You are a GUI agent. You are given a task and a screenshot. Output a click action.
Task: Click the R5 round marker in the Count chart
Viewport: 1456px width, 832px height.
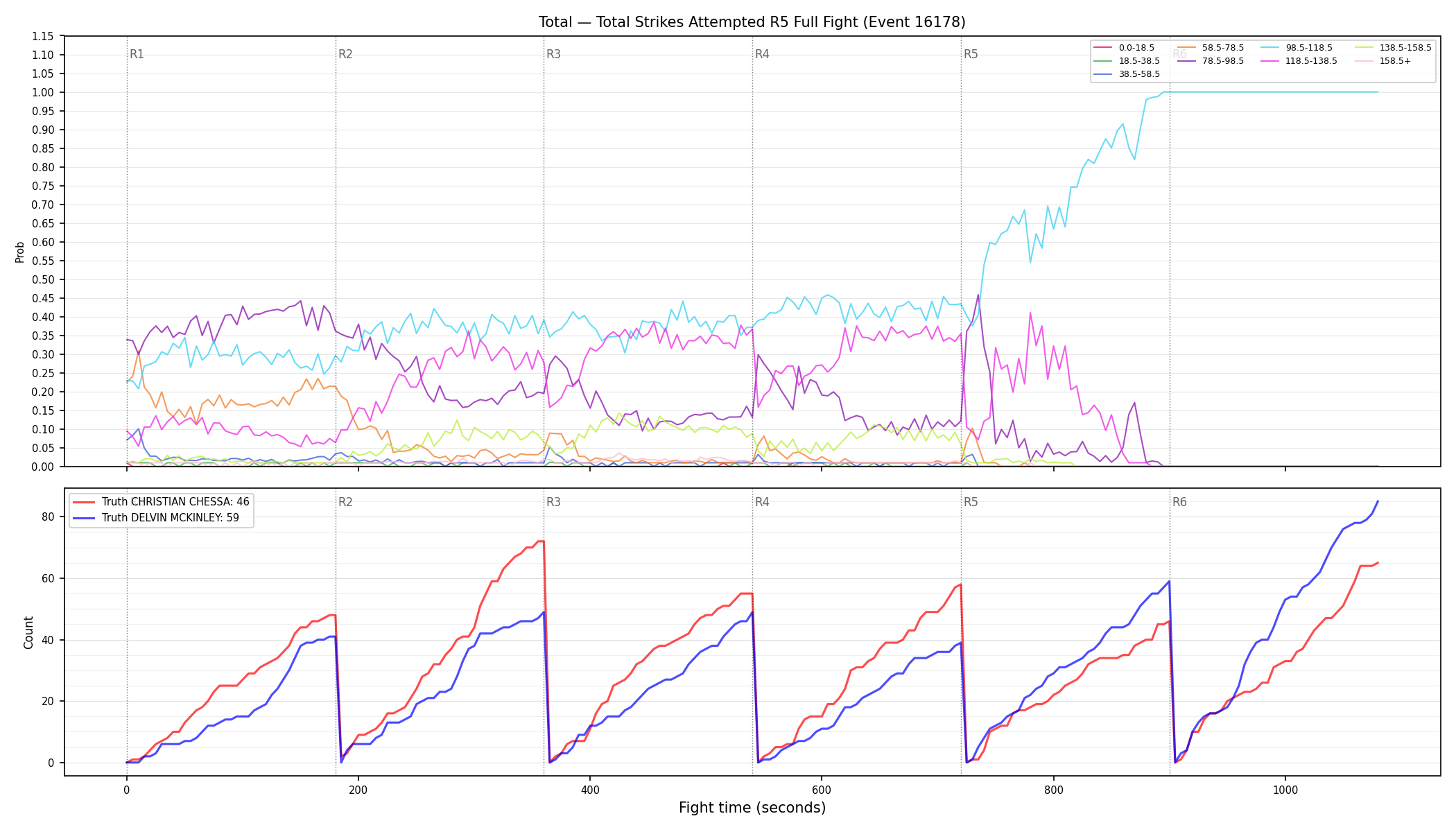point(971,502)
